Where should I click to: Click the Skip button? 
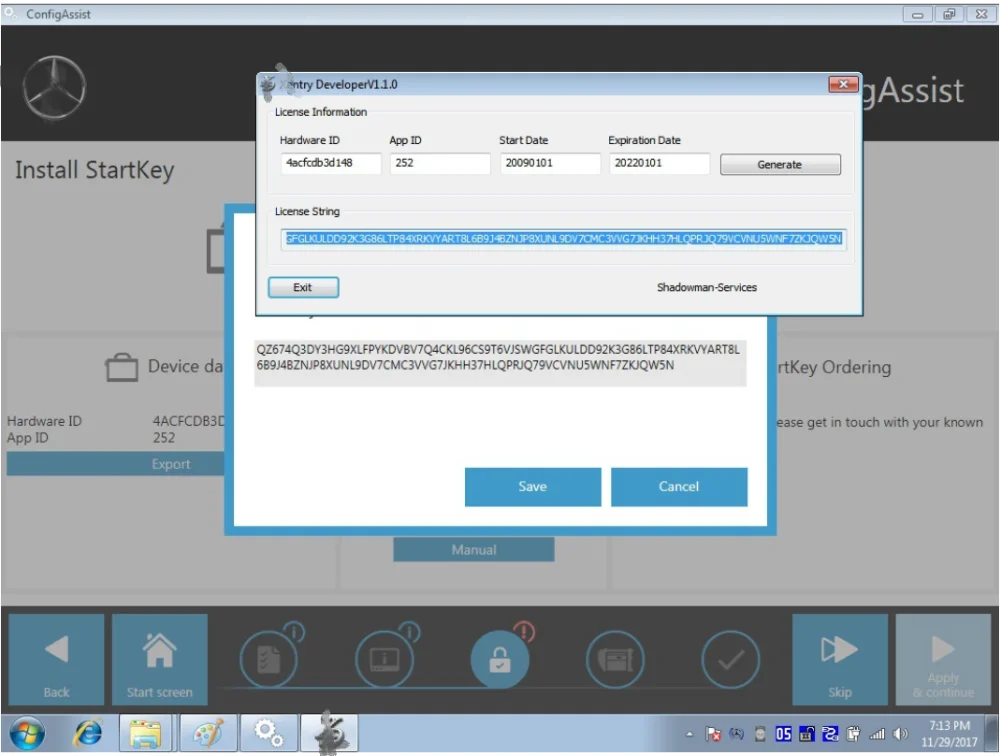coord(839,659)
